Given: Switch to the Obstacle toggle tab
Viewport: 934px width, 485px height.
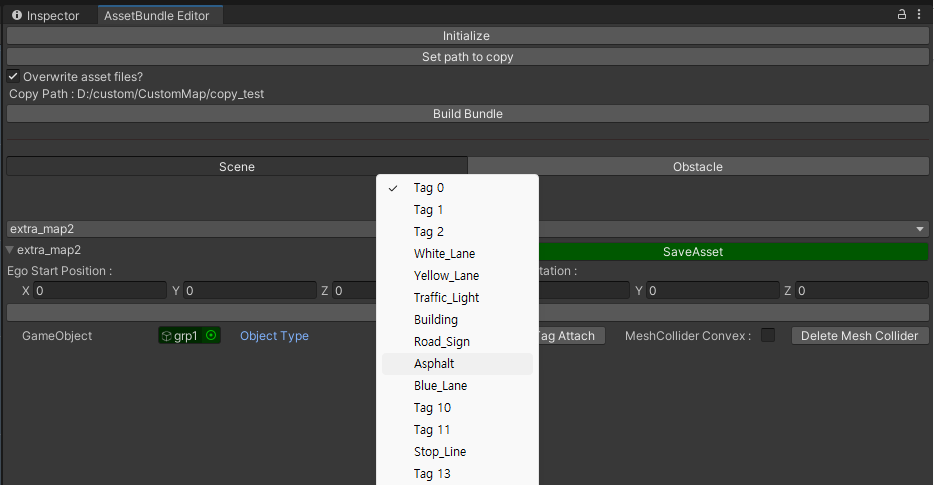Looking at the screenshot, I should [697, 167].
